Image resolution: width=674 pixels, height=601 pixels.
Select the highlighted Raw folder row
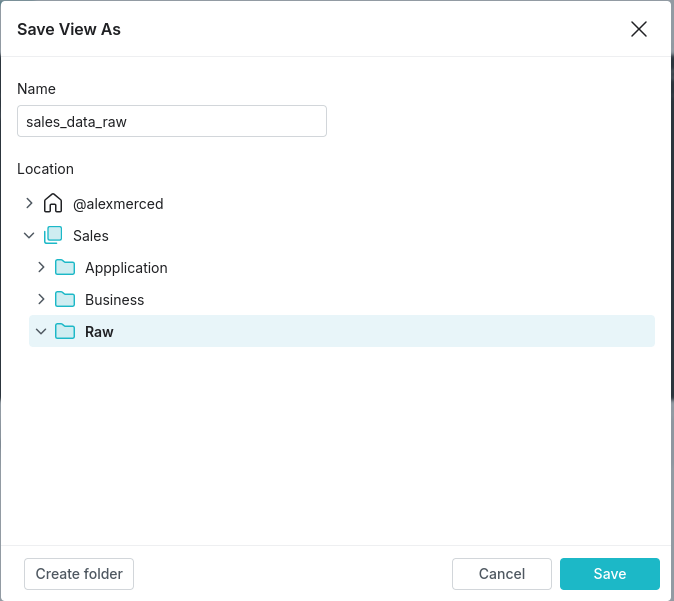[x=342, y=331]
